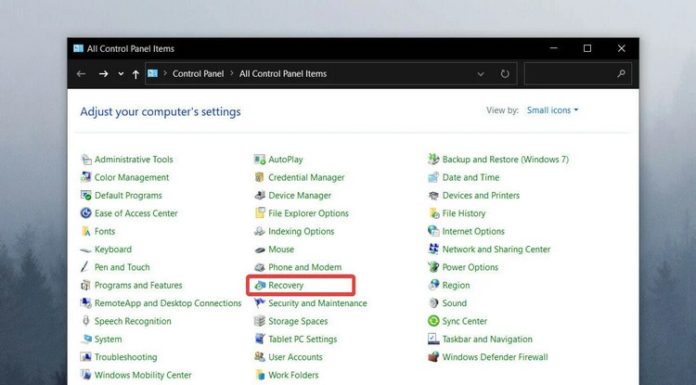
Task: Click the Power Options icon
Action: (x=433, y=267)
